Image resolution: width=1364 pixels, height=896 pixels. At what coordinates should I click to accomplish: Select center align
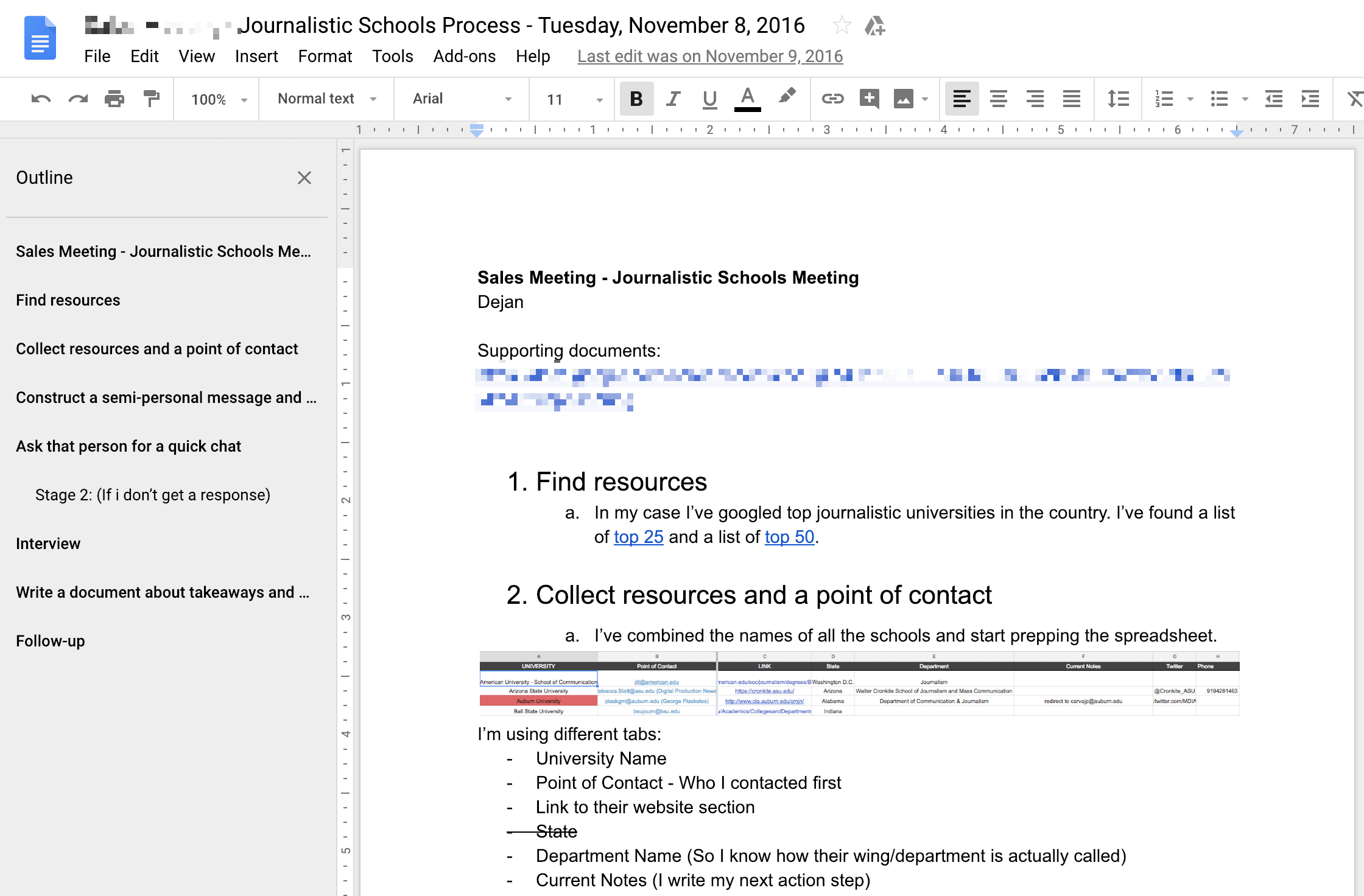pos(999,99)
